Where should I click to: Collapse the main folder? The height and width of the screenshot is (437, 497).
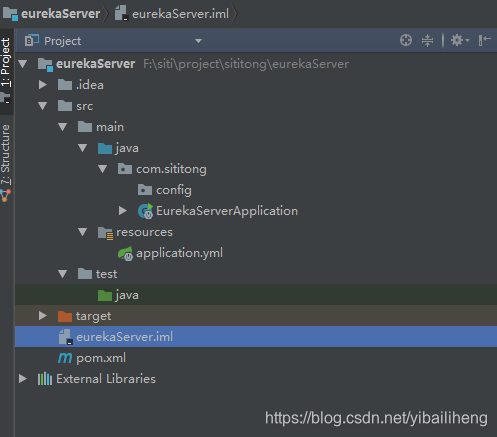click(63, 127)
